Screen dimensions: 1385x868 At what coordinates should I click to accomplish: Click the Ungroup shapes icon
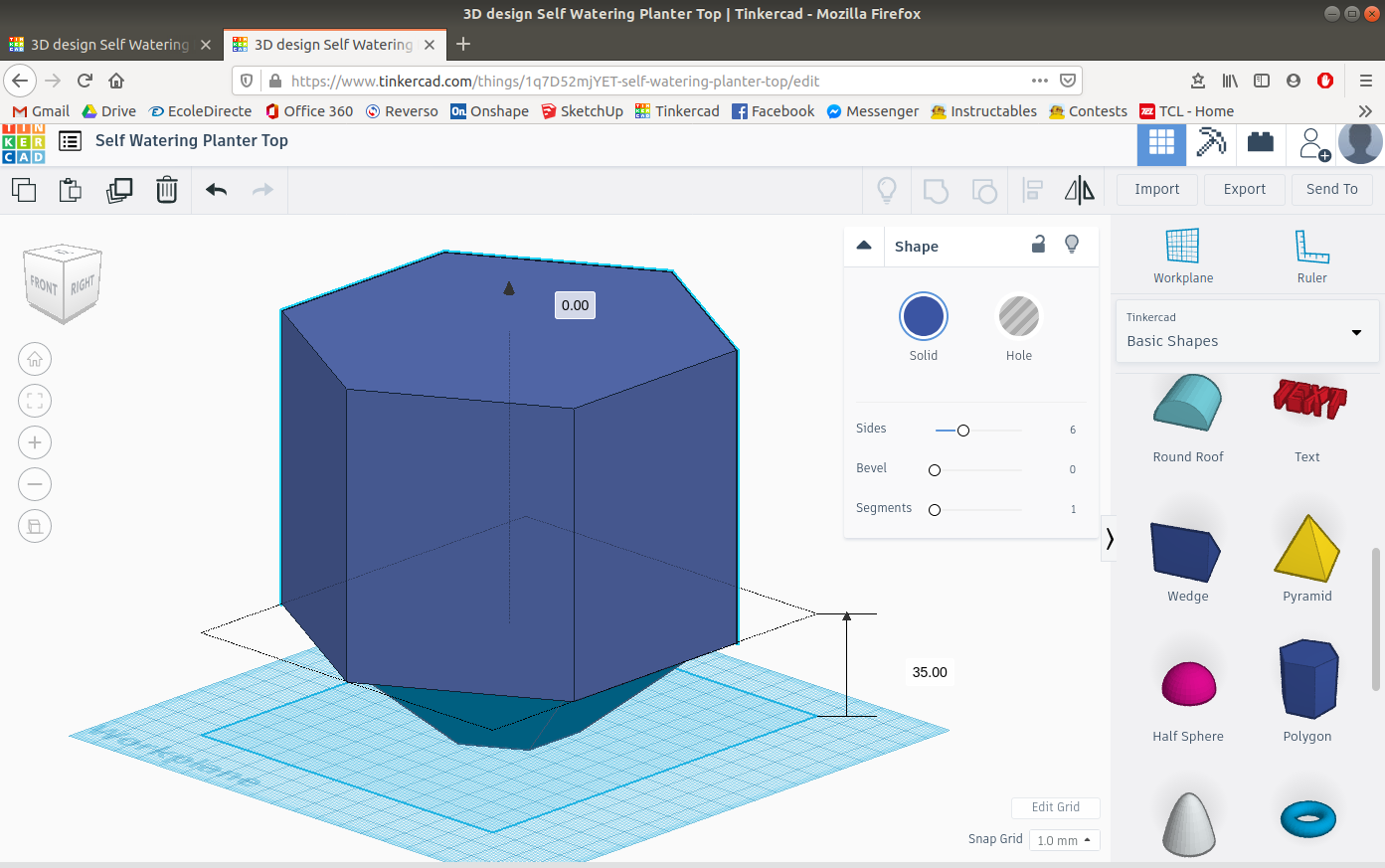[x=984, y=189]
